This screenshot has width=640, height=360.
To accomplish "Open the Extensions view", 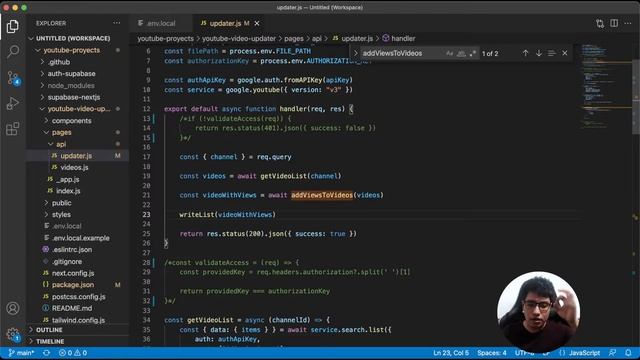I will (13, 129).
